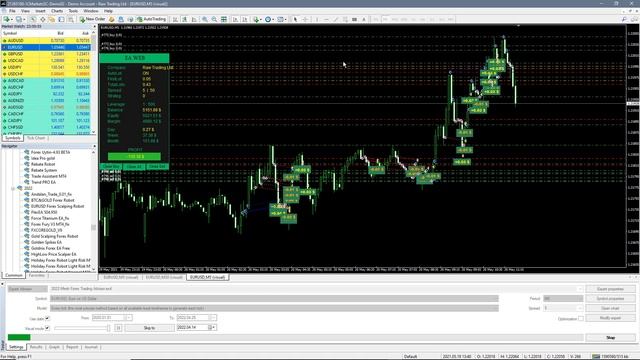Toggle chart auto scroll icon
The image size is (640, 360).
point(236,19)
